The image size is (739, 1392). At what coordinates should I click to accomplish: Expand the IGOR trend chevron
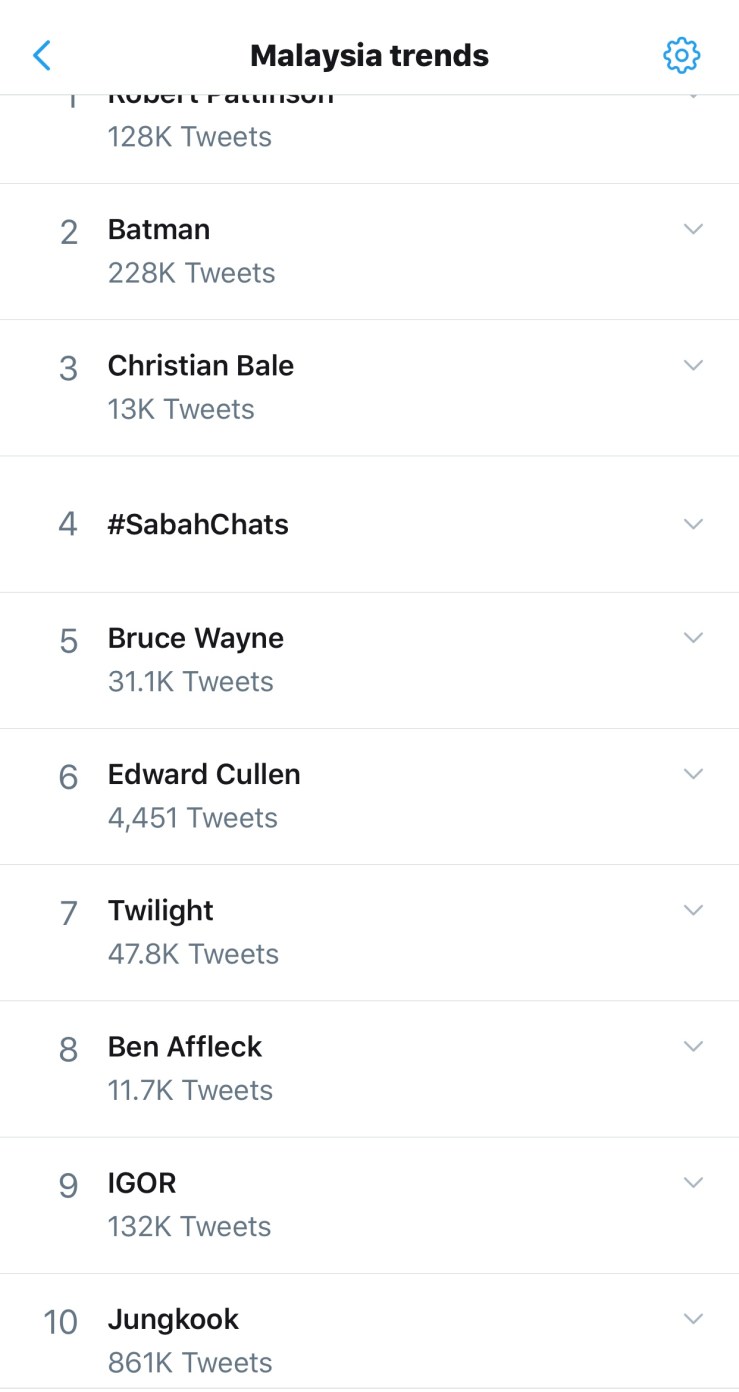click(x=693, y=1182)
